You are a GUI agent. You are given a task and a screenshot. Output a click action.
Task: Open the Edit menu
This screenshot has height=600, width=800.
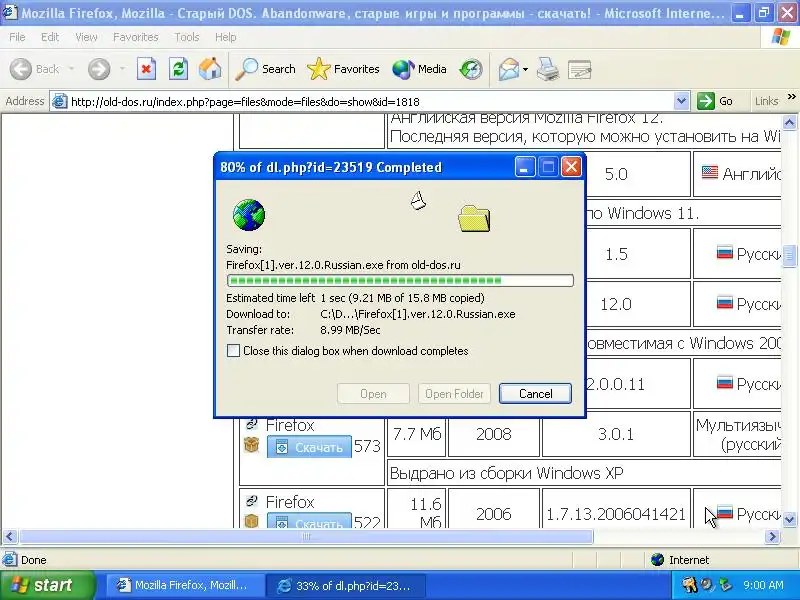(x=50, y=37)
